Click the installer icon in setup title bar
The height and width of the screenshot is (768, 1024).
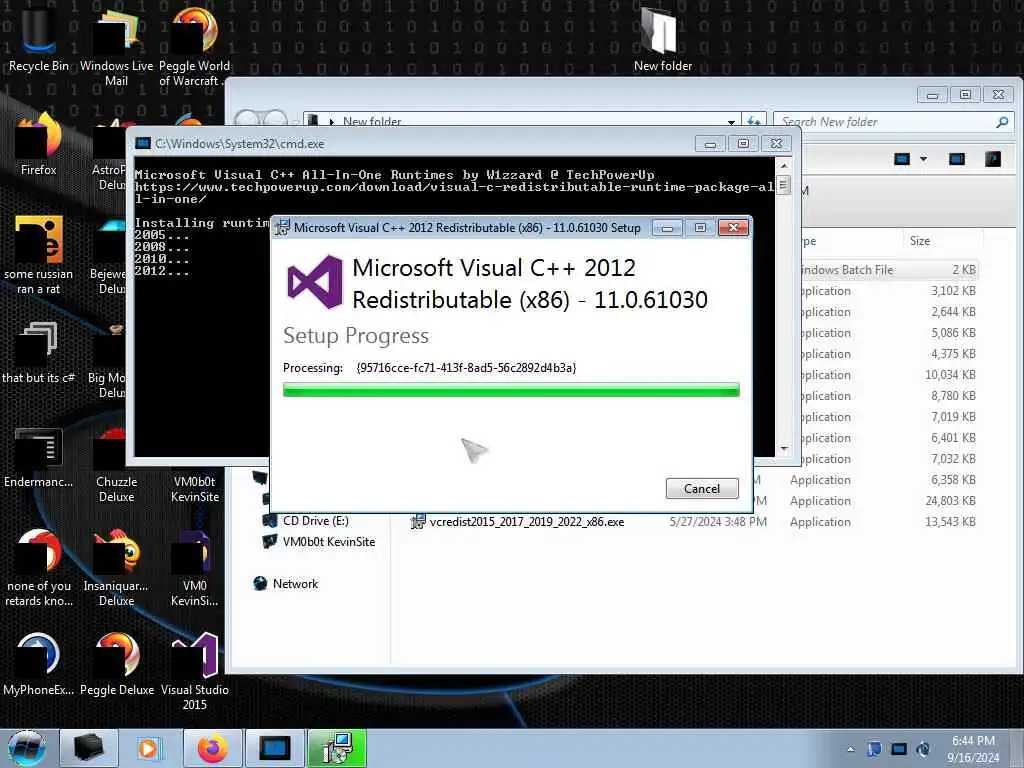click(283, 227)
